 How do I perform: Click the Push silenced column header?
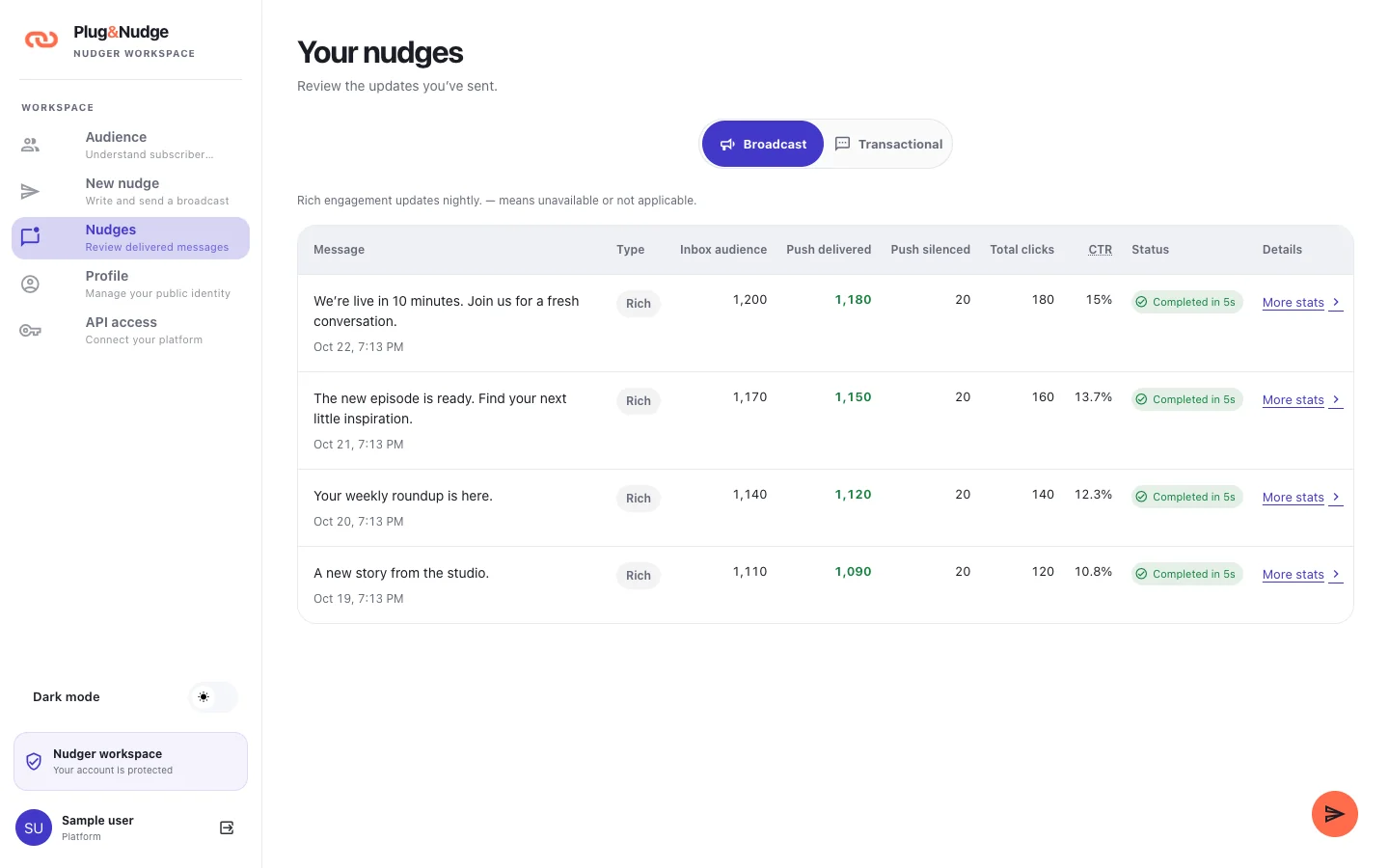pyautogui.click(x=931, y=249)
